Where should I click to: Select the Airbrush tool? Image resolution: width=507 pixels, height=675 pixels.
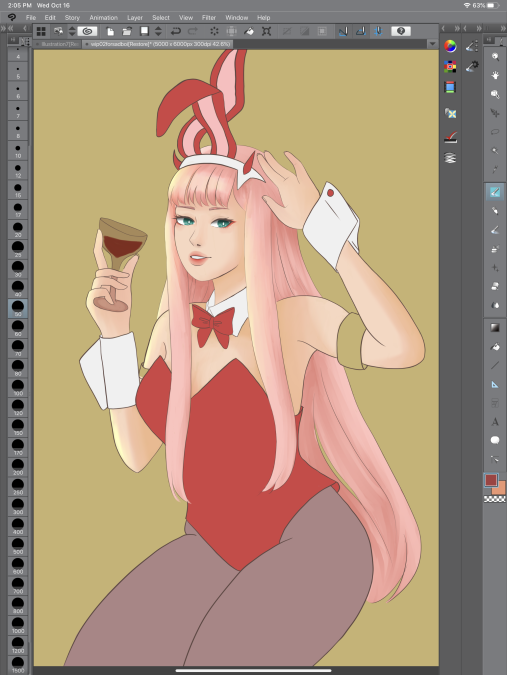tap(495, 249)
